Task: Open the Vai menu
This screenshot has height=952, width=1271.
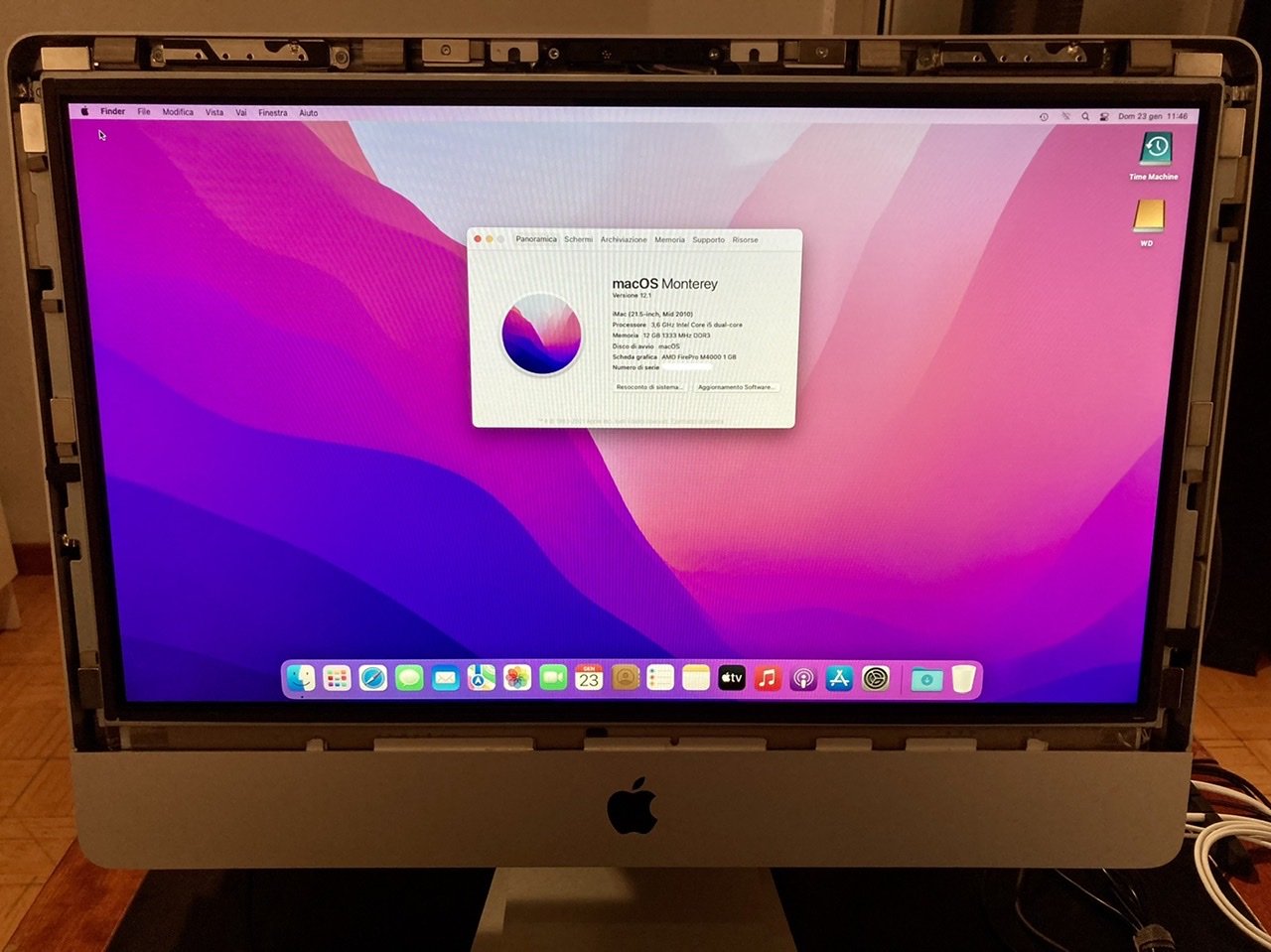Action: point(241,113)
